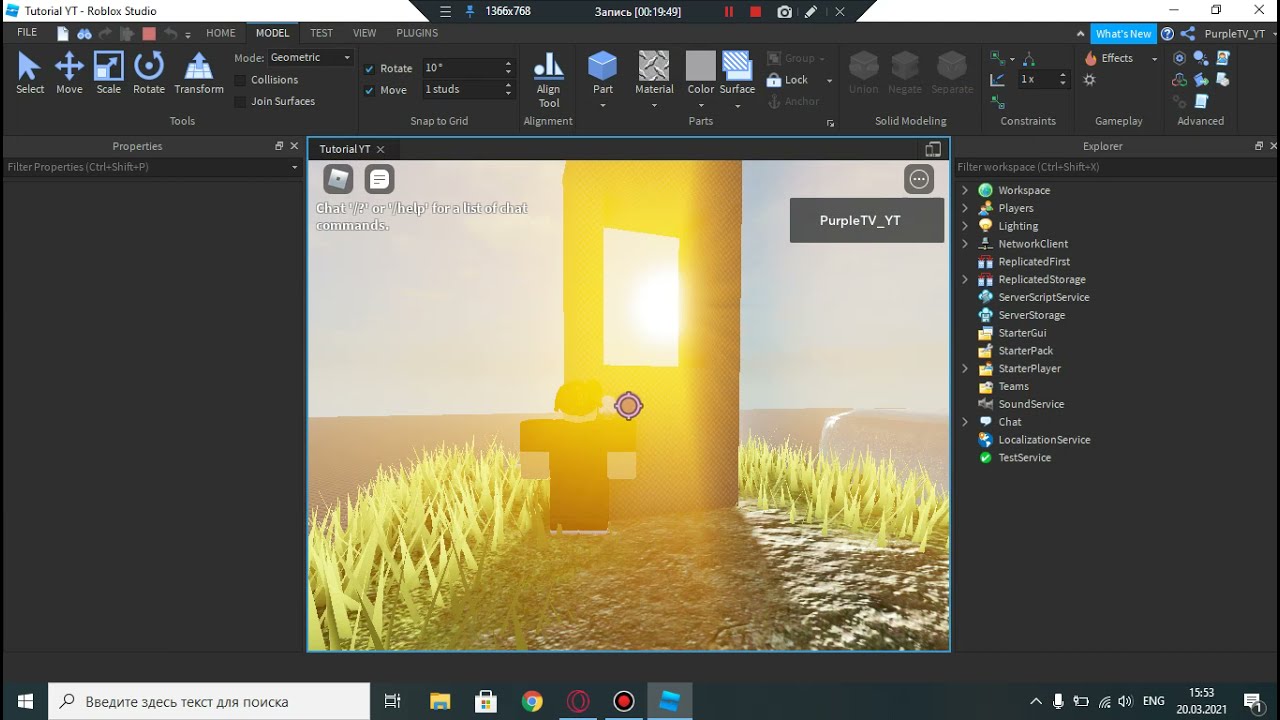This screenshot has height=720, width=1280.
Task: Open the Effects dropdown arrow
Action: point(1154,59)
